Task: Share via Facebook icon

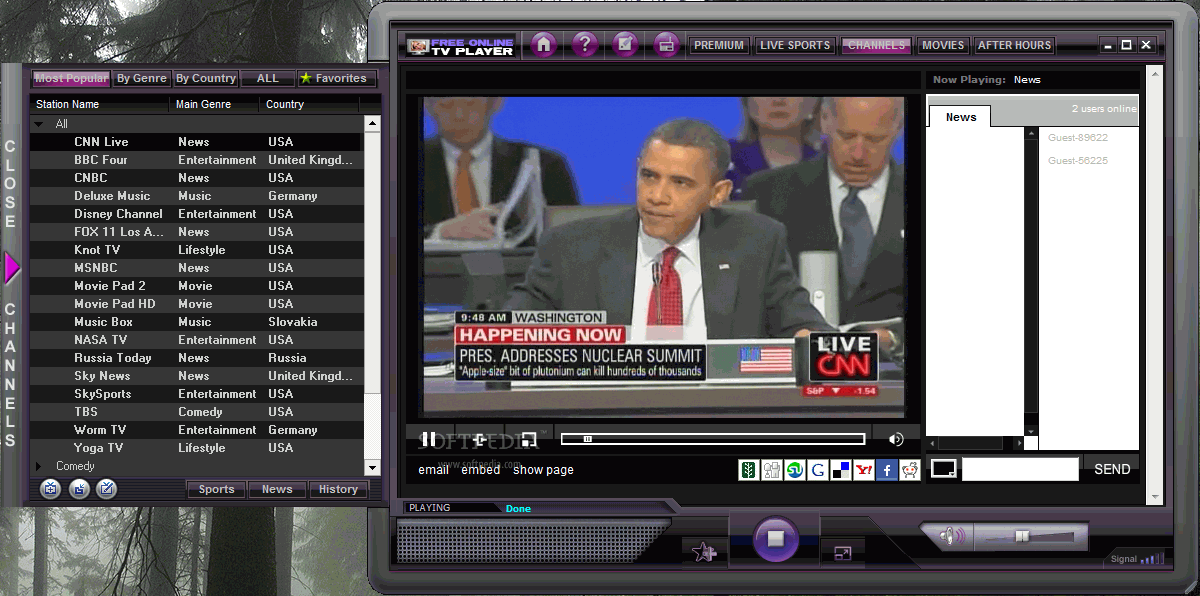Action: point(886,470)
